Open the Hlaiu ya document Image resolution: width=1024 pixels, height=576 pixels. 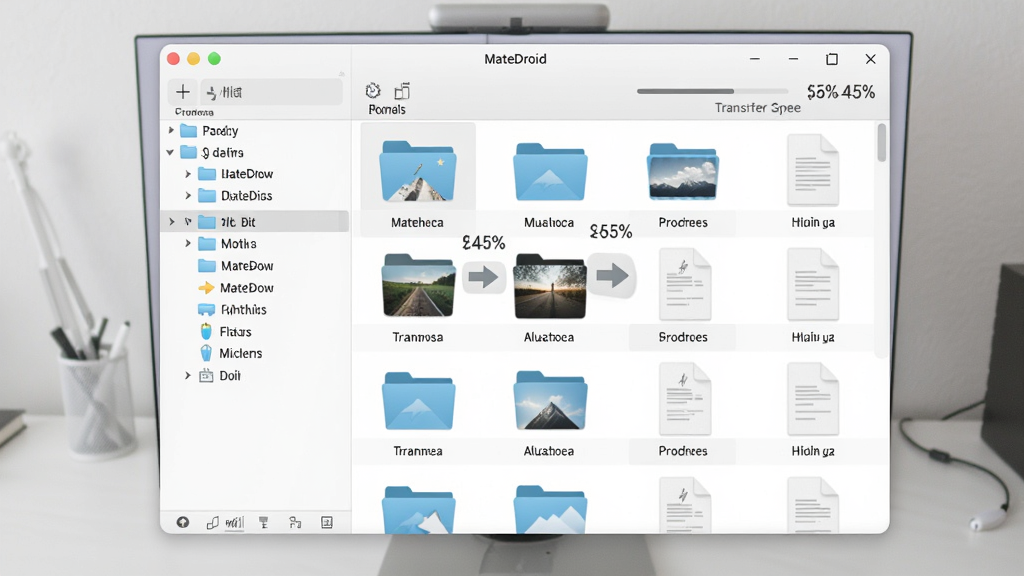click(x=813, y=284)
